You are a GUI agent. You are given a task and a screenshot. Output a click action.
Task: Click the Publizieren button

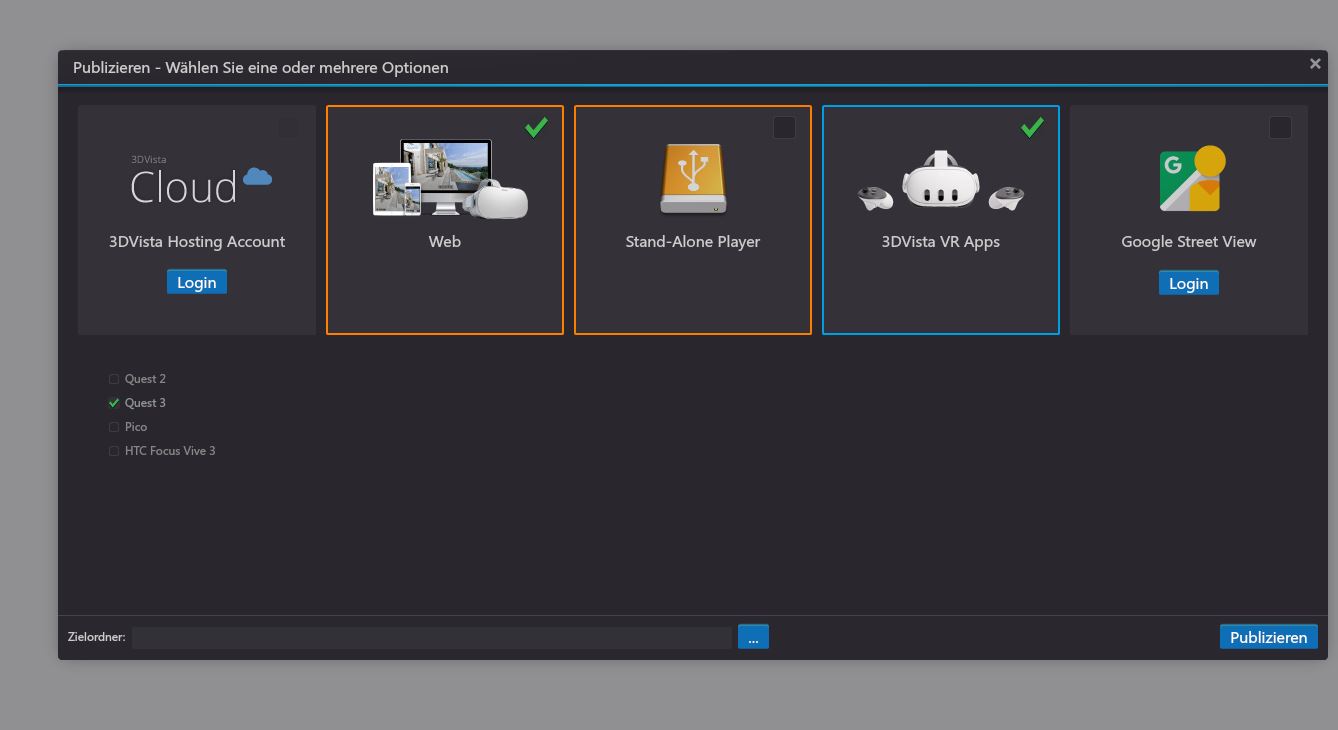(1269, 637)
